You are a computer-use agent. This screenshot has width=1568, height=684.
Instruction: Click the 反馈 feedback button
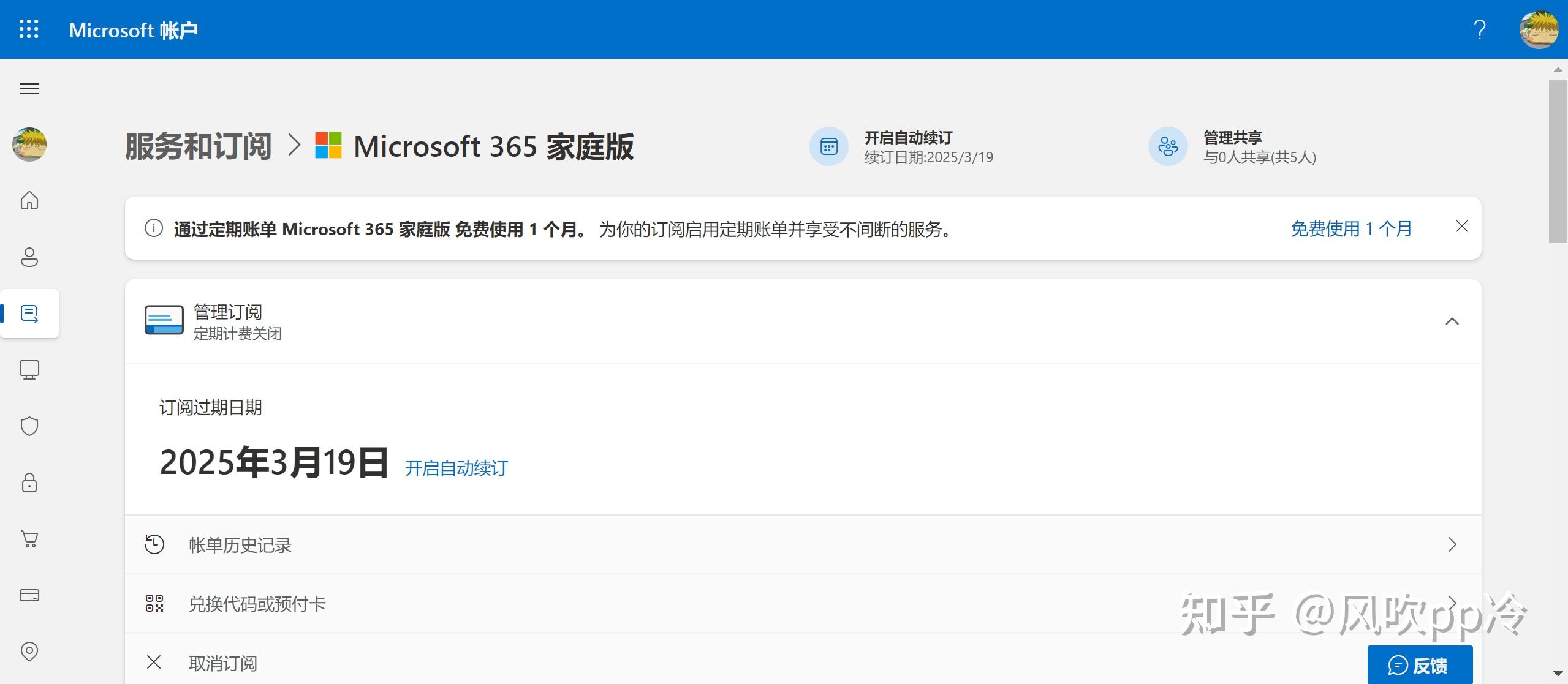click(x=1420, y=665)
